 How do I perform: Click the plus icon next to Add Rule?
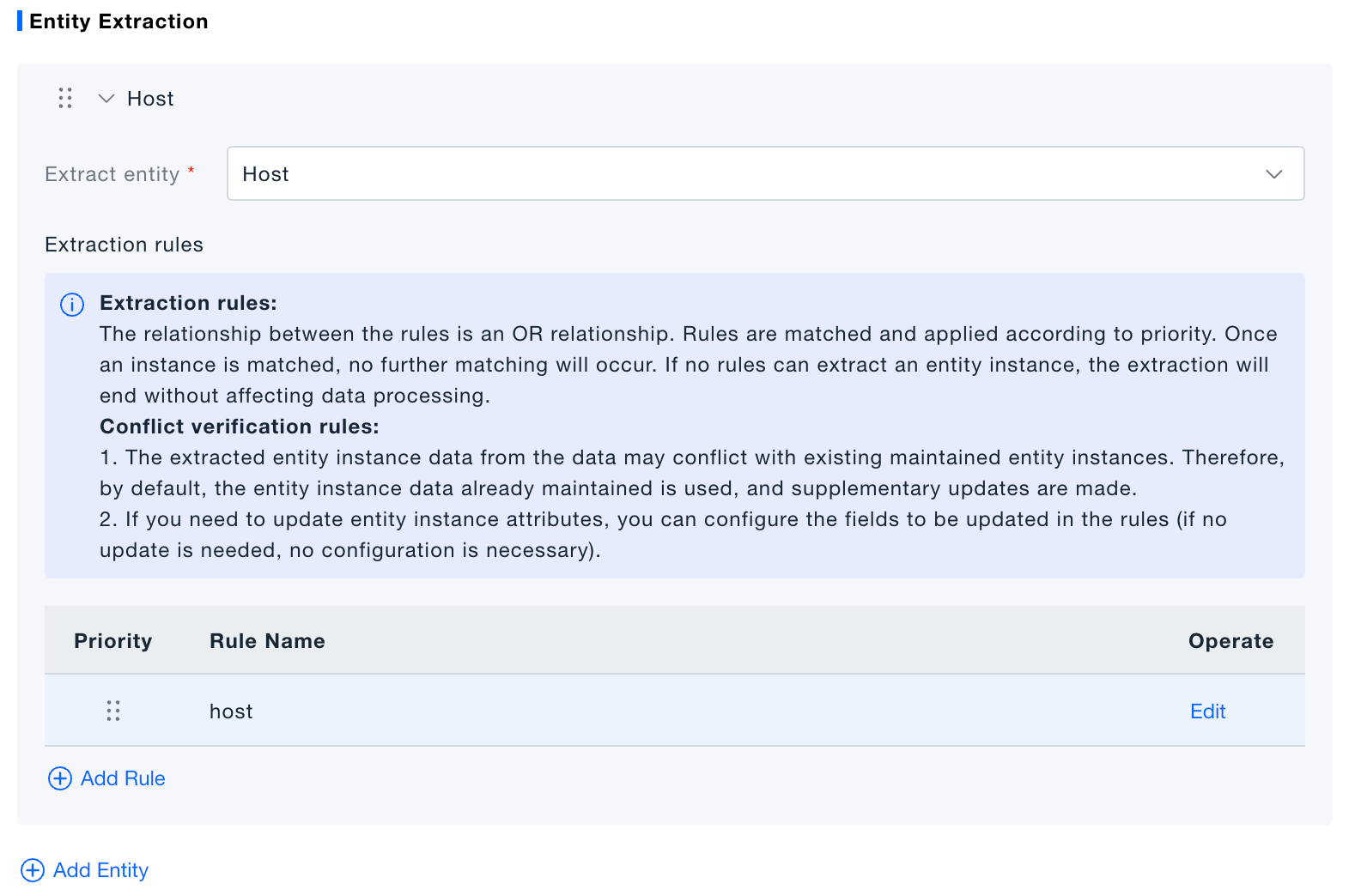click(60, 778)
